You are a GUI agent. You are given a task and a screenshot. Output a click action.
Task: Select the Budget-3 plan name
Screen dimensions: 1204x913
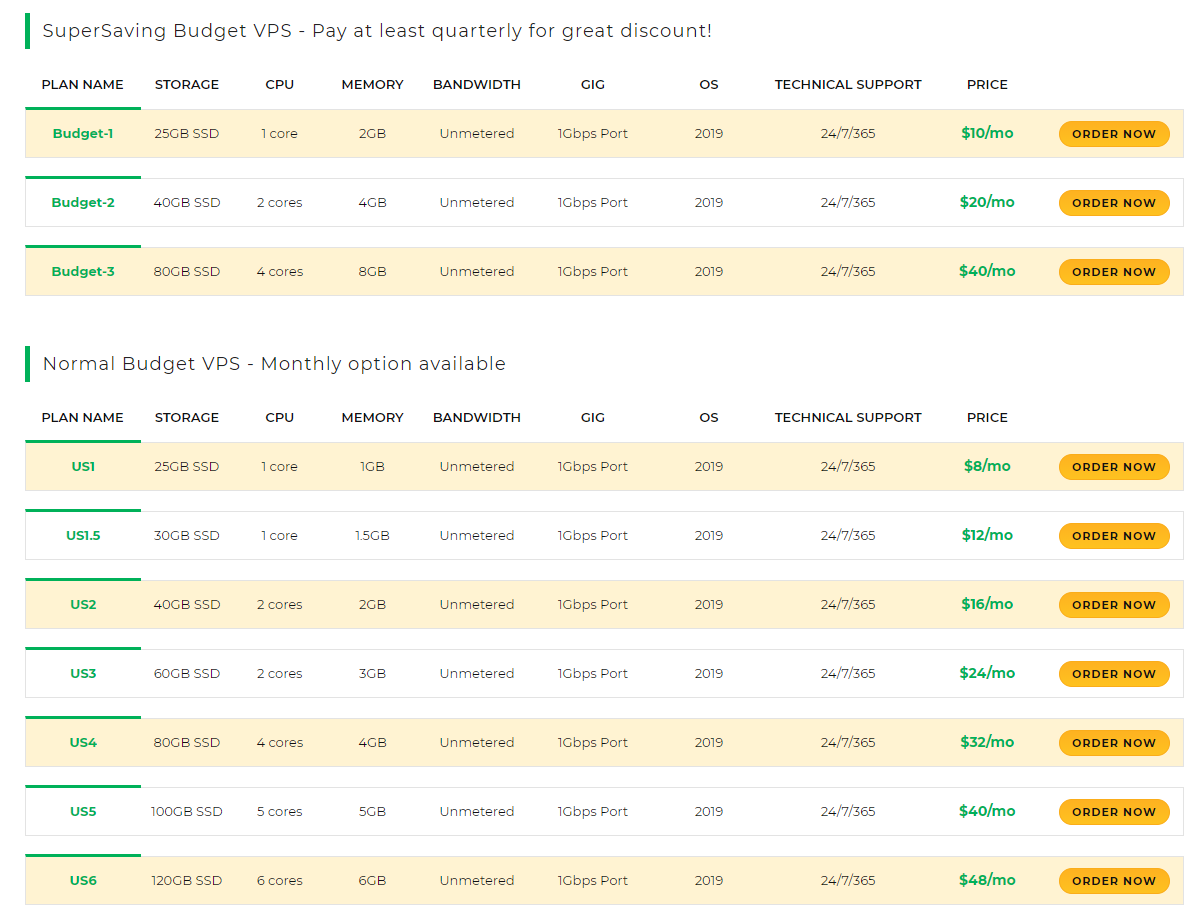coord(83,271)
